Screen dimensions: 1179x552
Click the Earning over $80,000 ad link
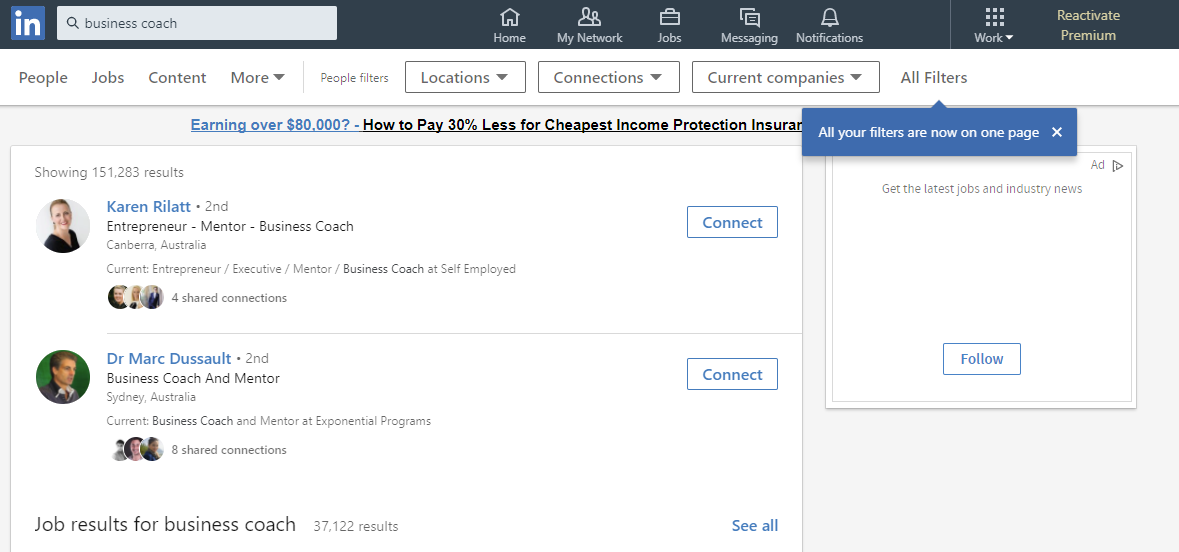(x=275, y=125)
